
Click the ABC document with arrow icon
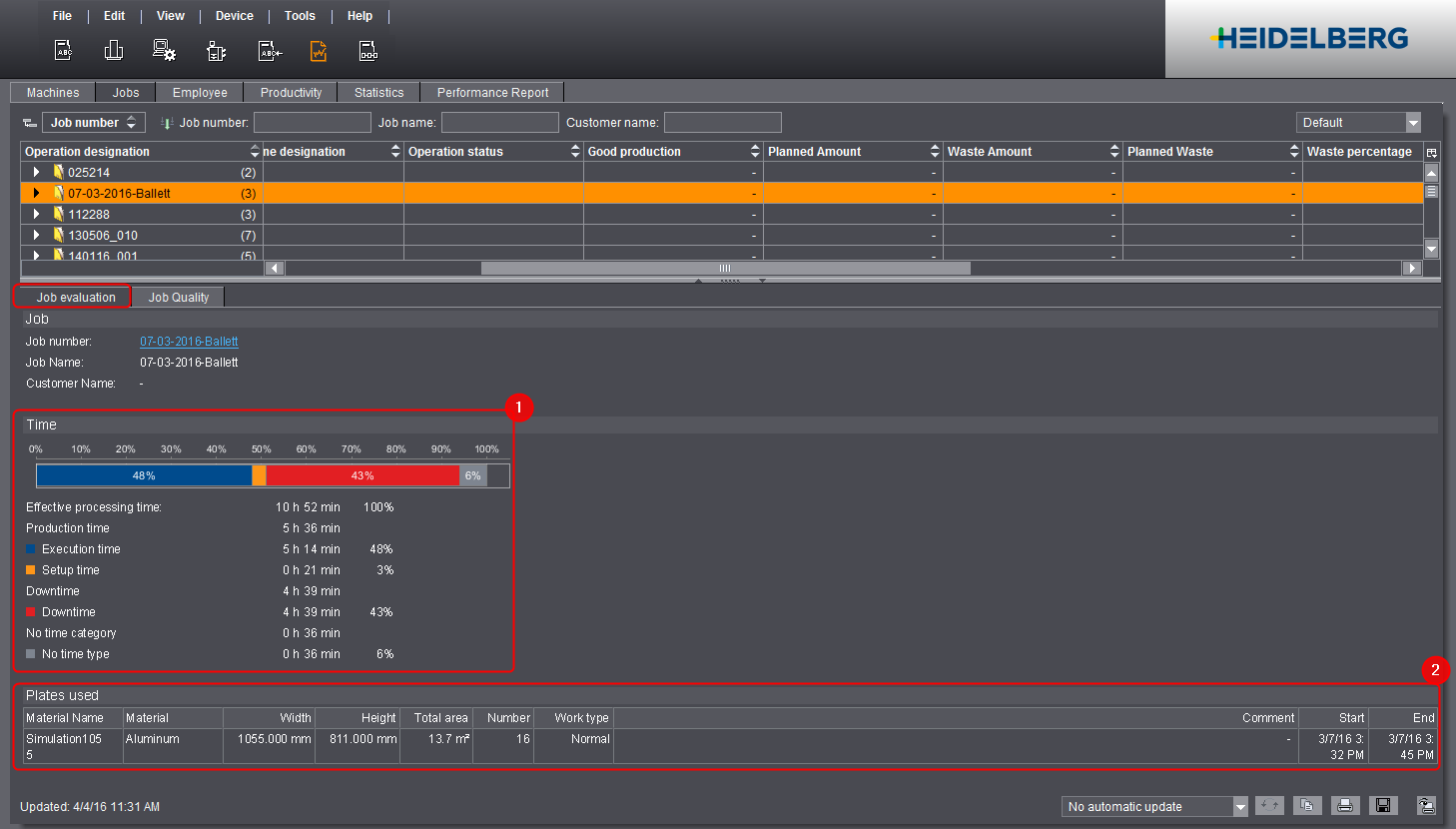[x=269, y=51]
